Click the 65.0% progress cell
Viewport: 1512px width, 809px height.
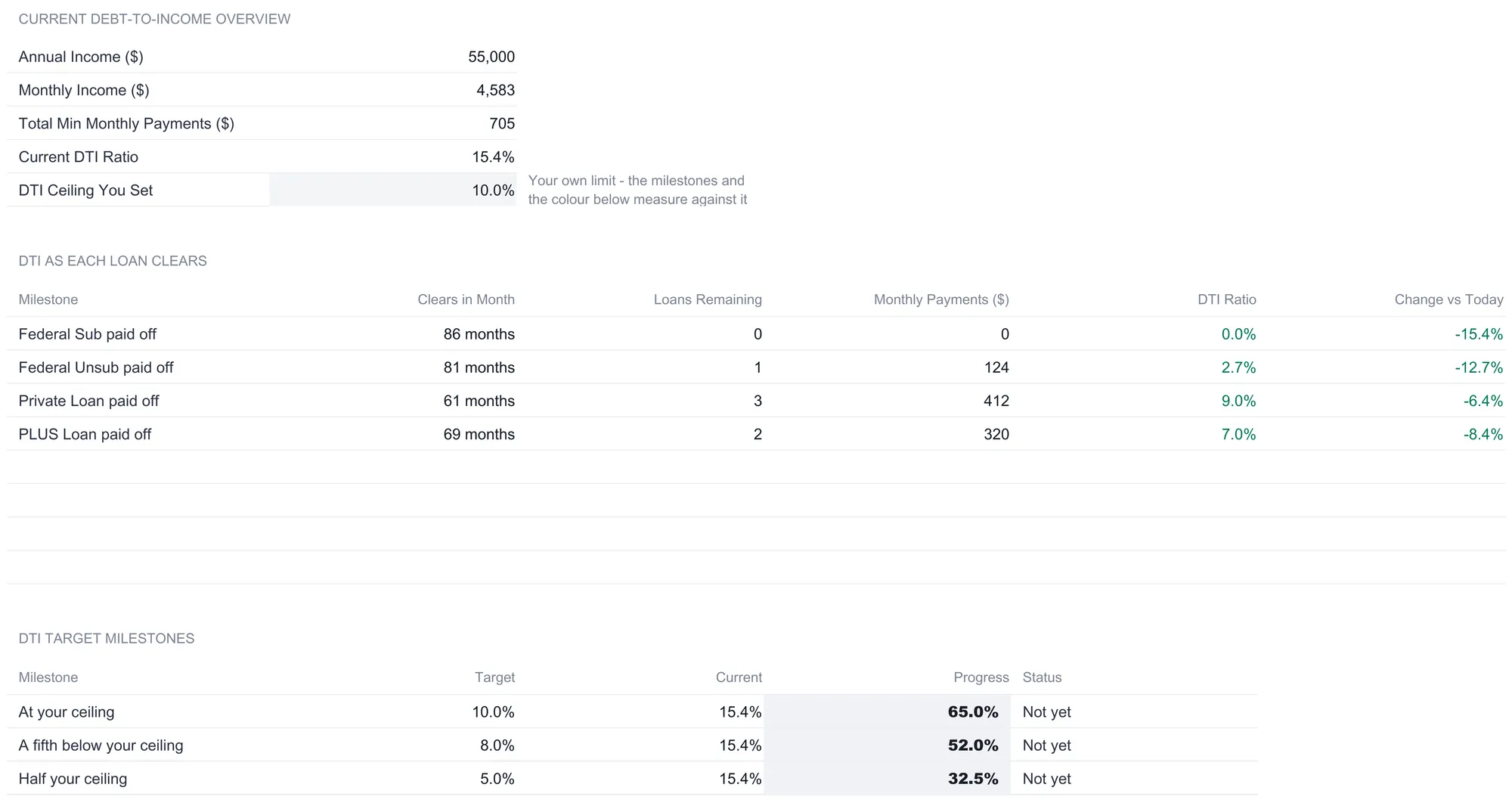[x=888, y=711]
